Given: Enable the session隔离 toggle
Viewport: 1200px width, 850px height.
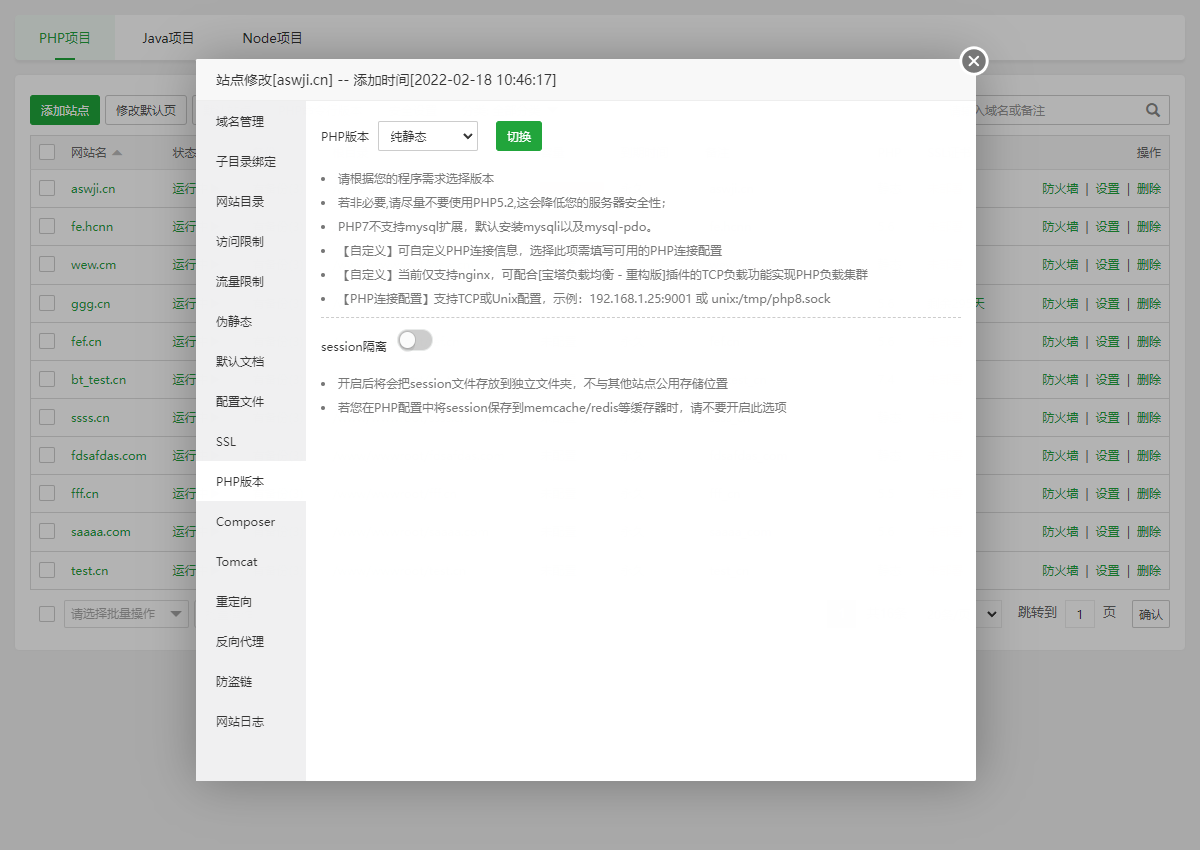Looking at the screenshot, I should coord(415,340).
